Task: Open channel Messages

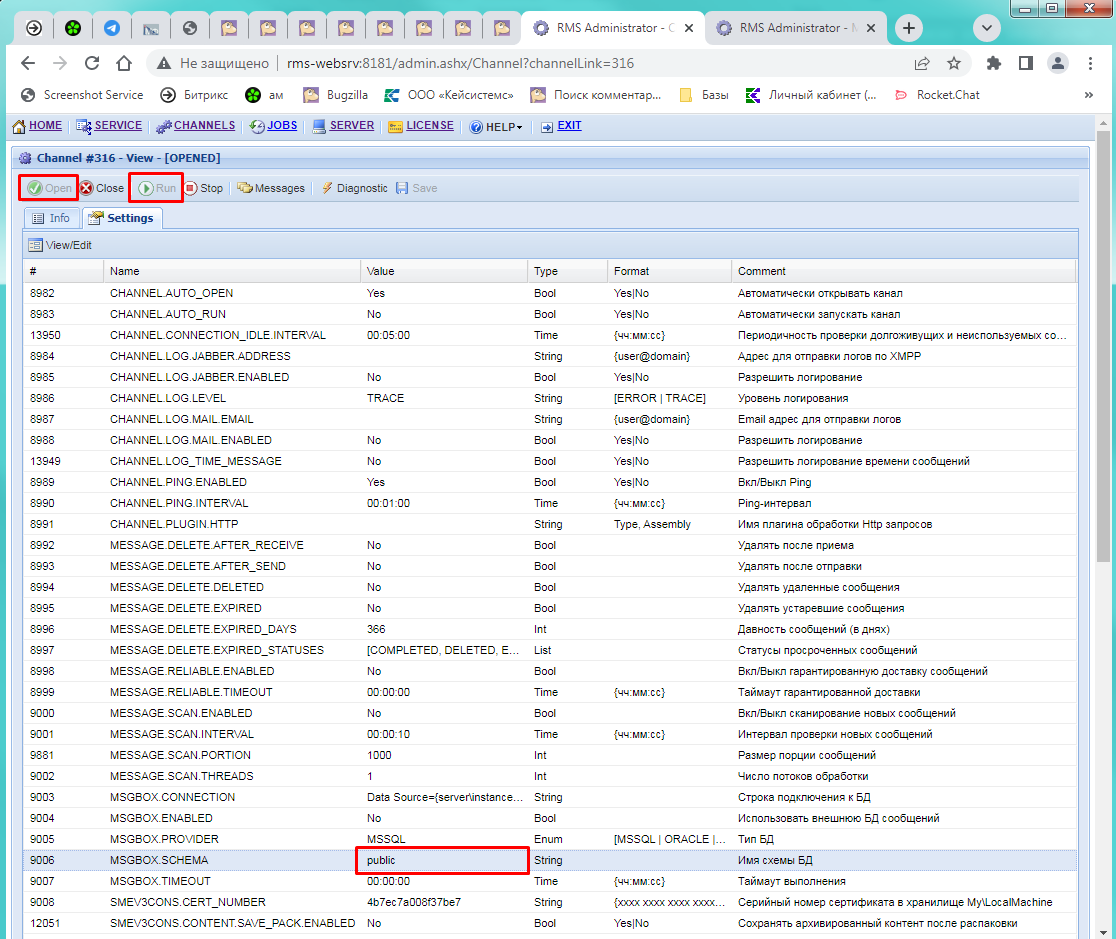Action: 271,188
